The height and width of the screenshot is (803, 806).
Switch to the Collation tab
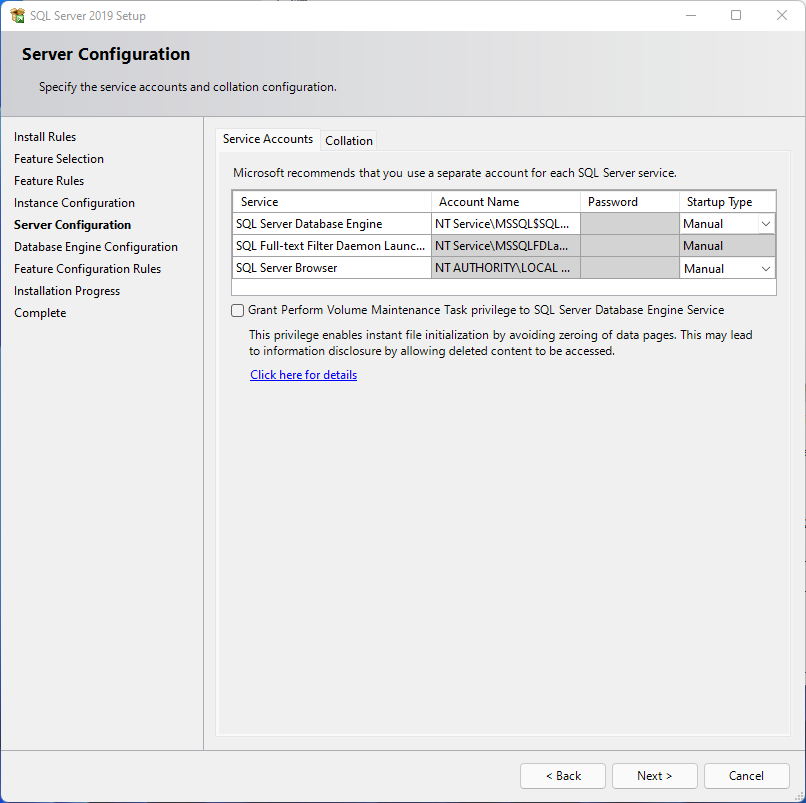pos(349,140)
